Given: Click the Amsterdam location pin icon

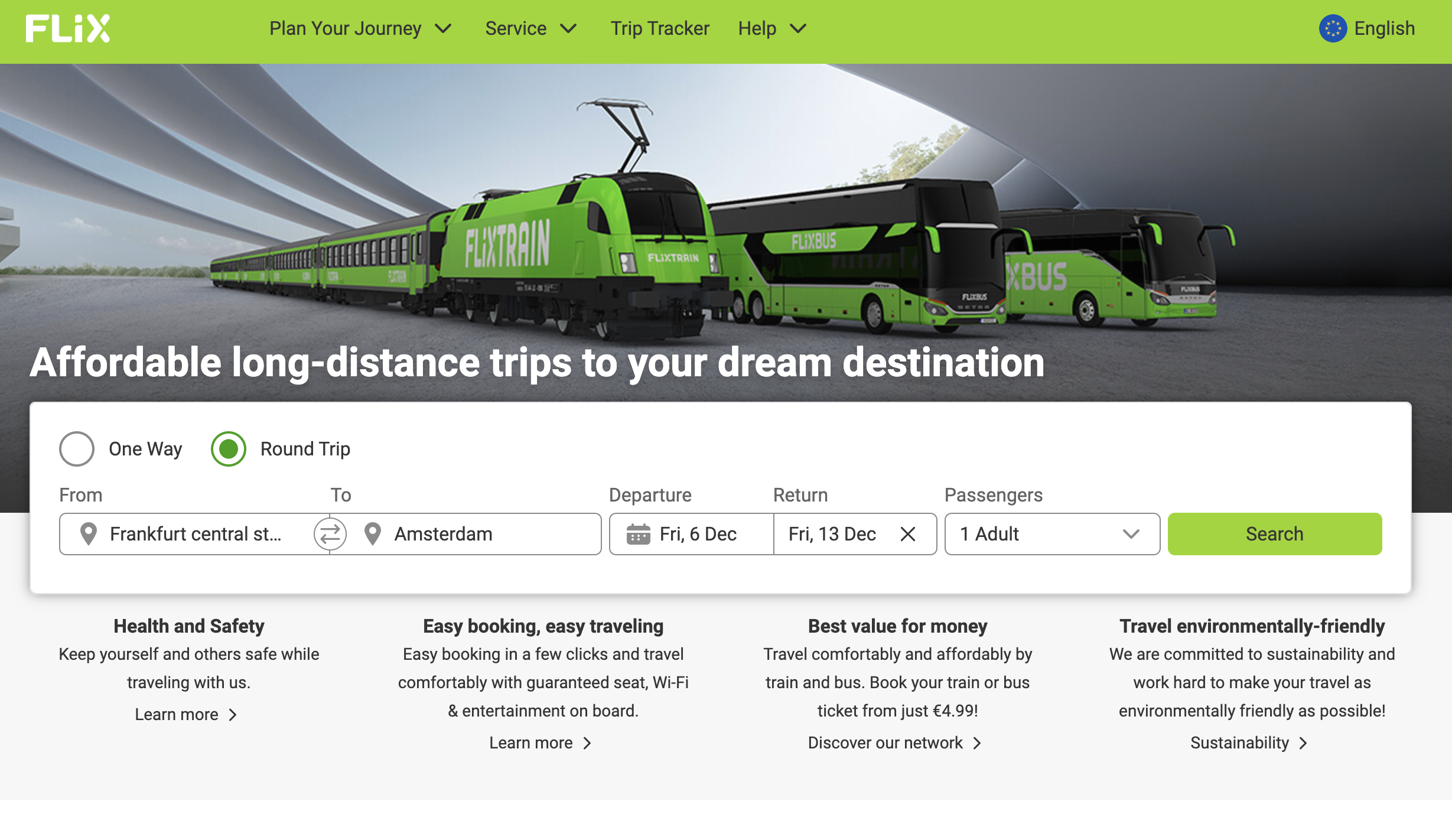Looking at the screenshot, I should click(373, 534).
